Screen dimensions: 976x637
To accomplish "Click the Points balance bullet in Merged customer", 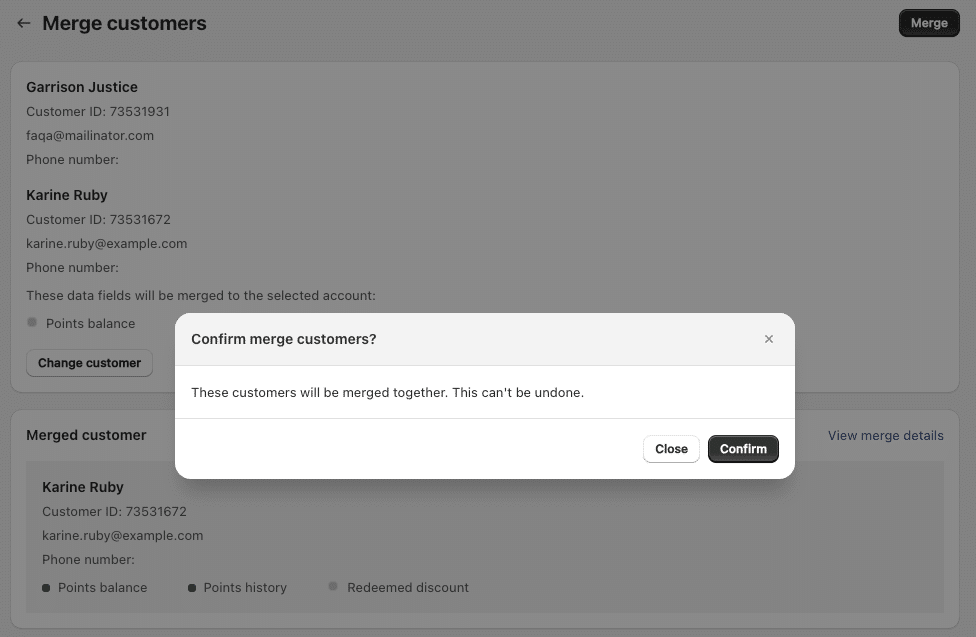I will (46, 588).
